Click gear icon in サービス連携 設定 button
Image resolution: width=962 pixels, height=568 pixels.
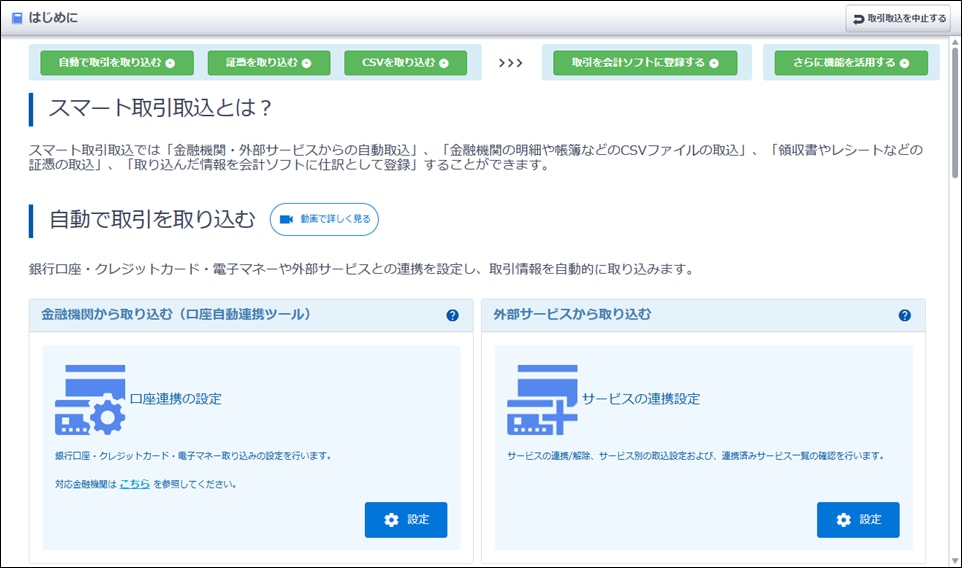tap(844, 520)
